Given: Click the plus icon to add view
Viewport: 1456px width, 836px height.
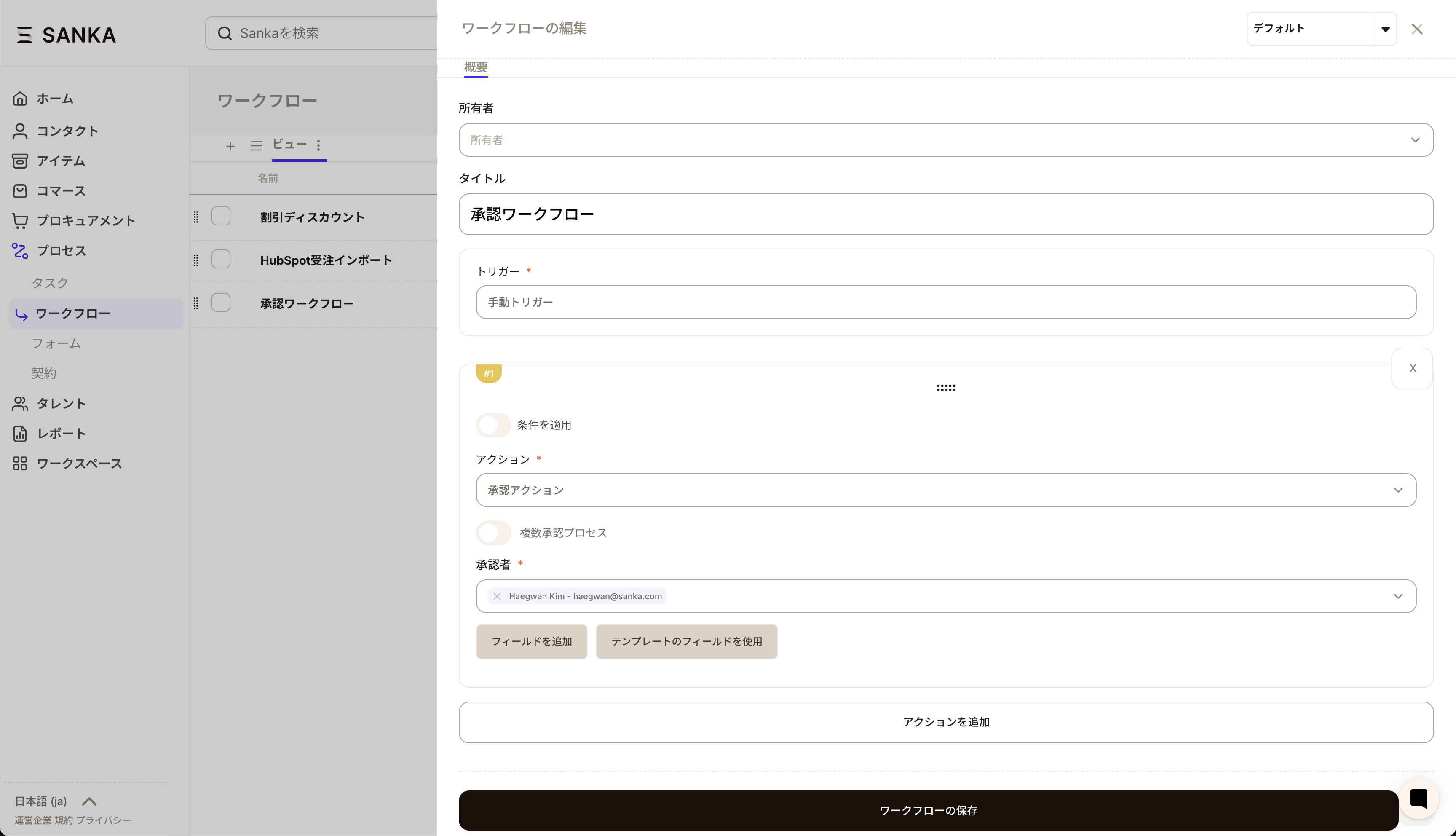Looking at the screenshot, I should [230, 146].
